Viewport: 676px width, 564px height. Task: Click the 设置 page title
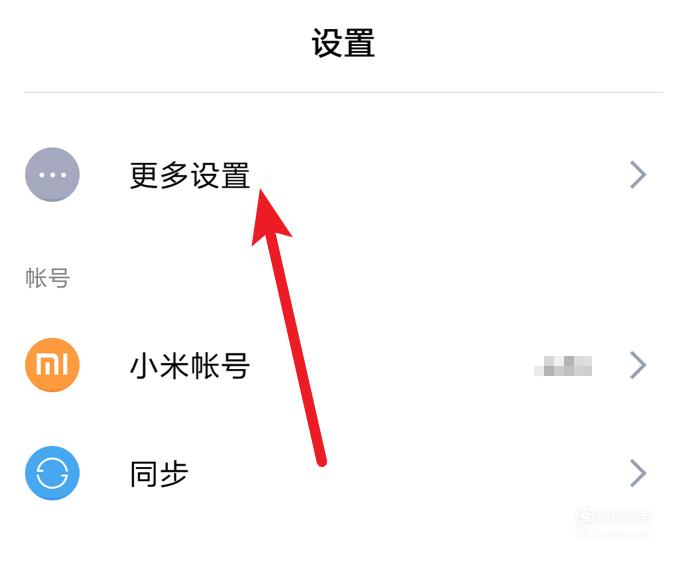343,43
